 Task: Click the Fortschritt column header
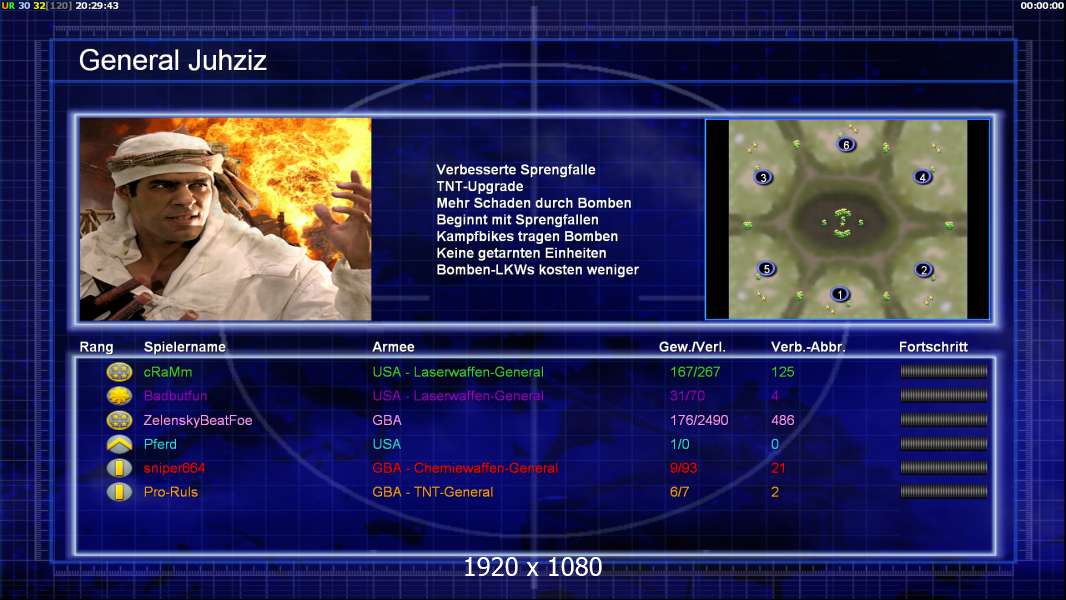pos(933,347)
